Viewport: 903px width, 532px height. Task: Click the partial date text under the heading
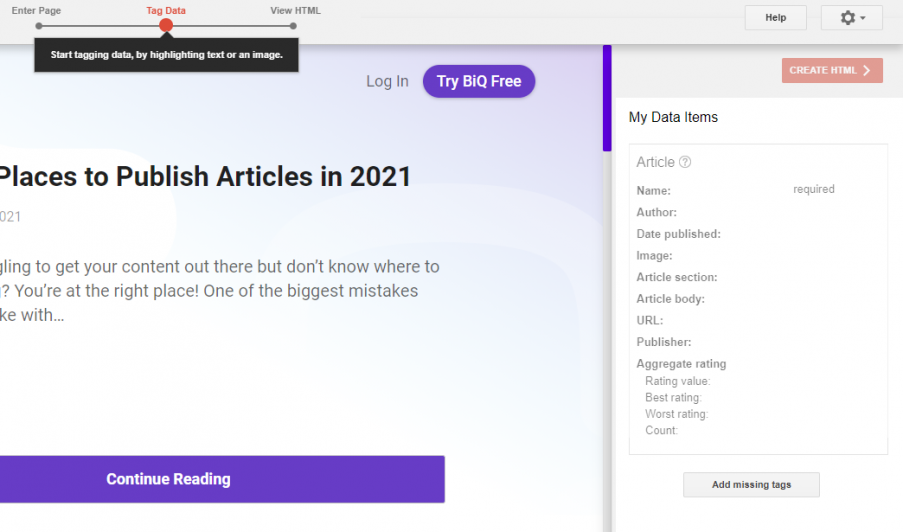coord(10,216)
